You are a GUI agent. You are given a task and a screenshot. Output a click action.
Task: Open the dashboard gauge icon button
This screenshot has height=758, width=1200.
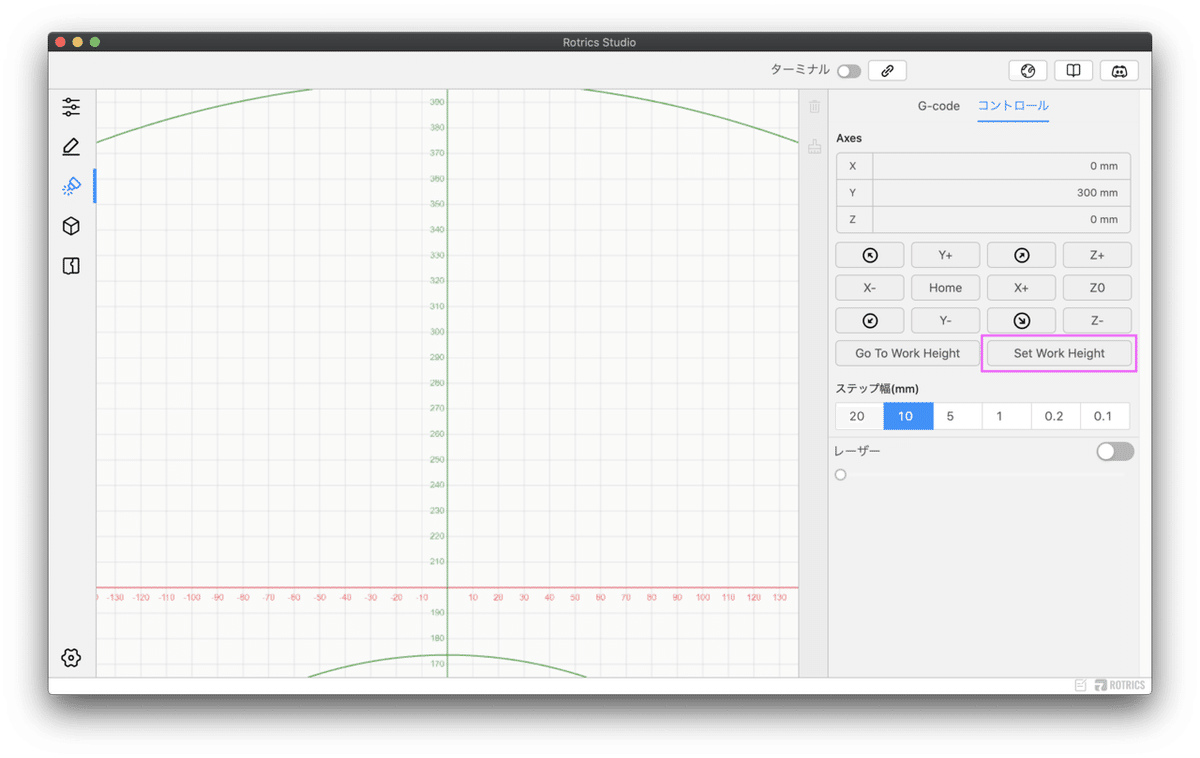(x=1027, y=71)
